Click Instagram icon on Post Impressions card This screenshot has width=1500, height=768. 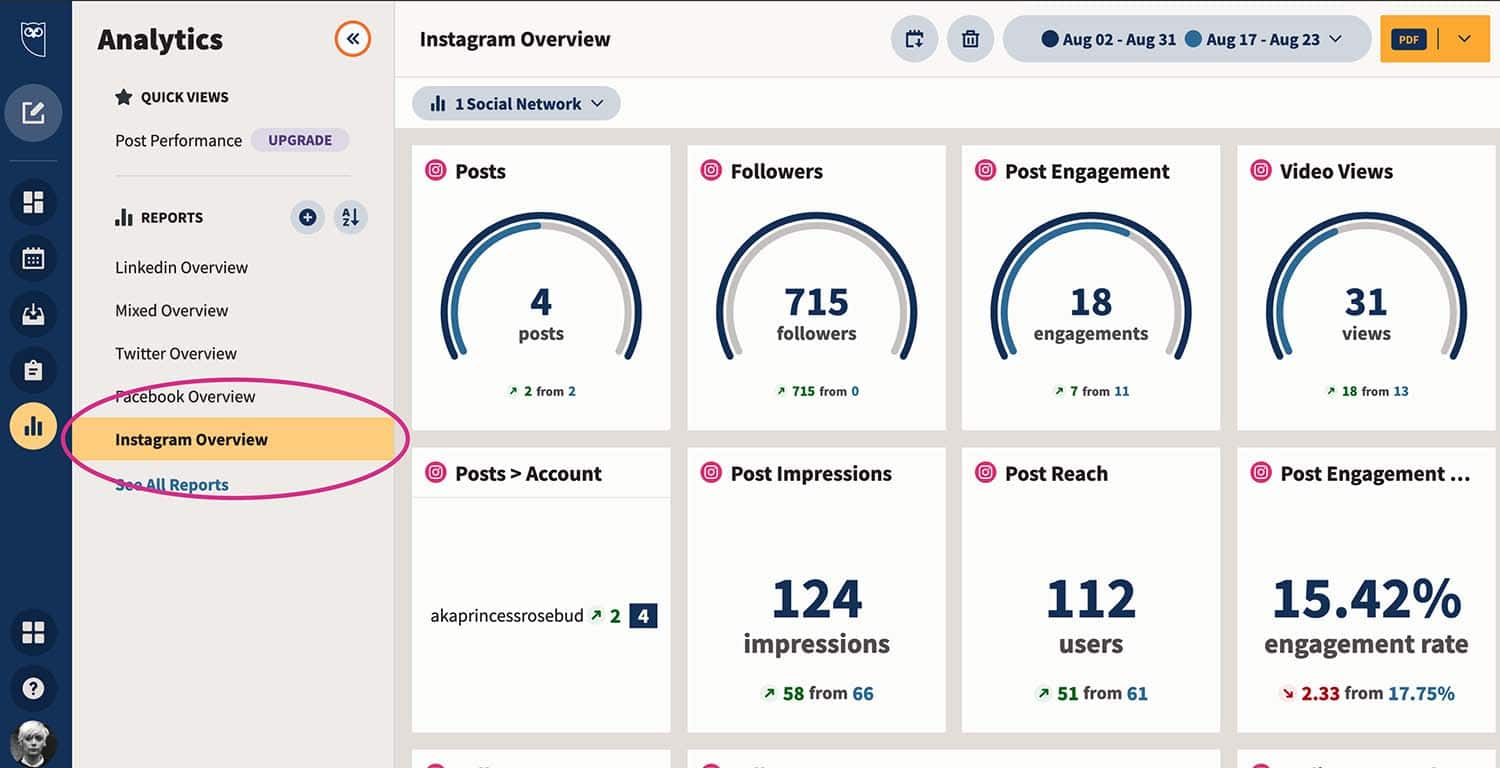coord(711,472)
